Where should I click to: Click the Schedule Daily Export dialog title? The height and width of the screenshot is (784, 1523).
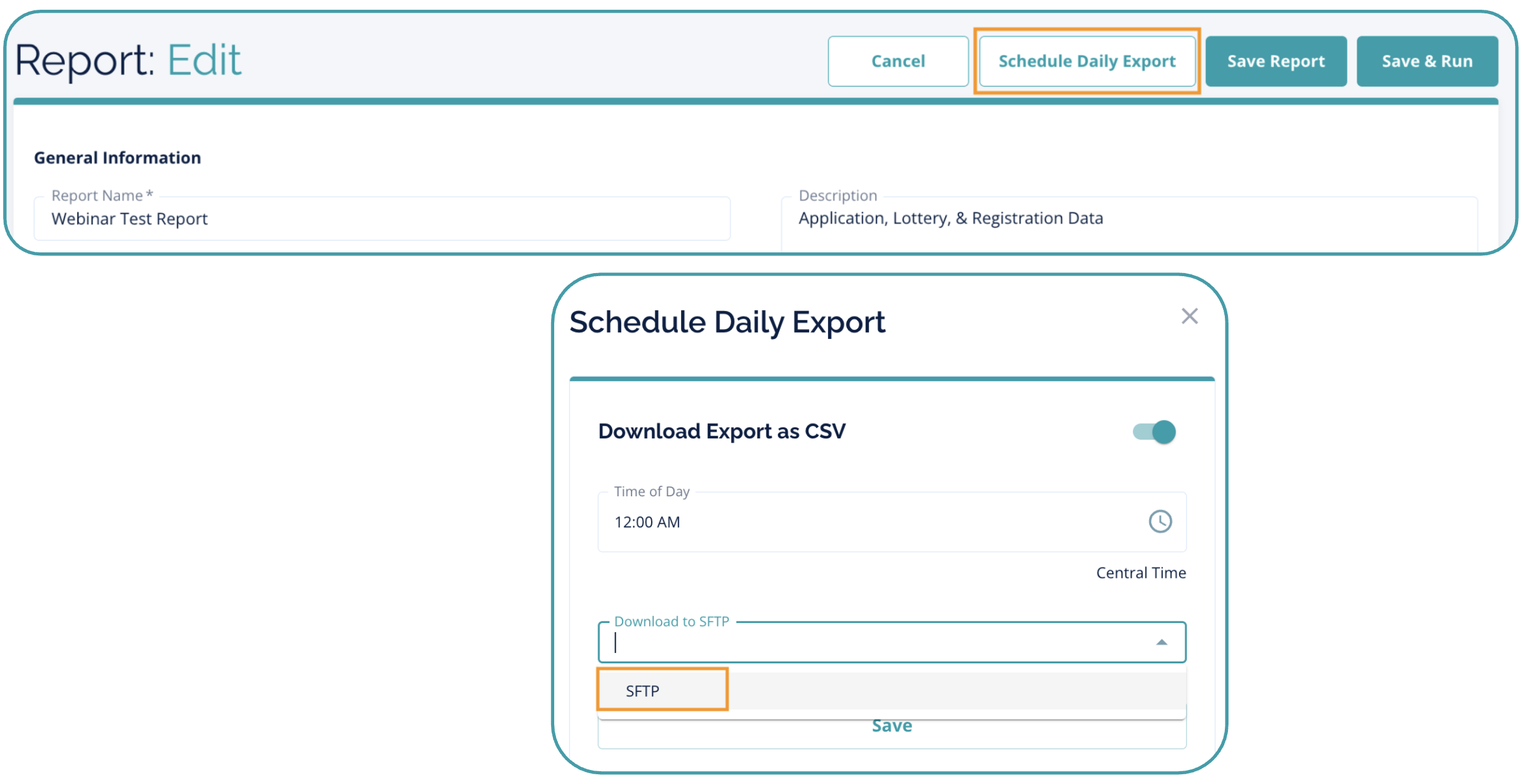(x=727, y=322)
